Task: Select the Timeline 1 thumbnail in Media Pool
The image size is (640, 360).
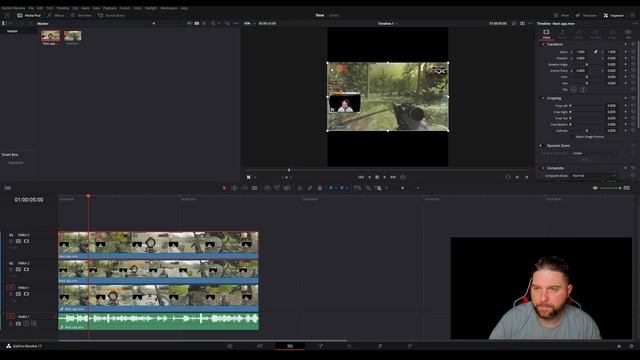Action: coord(73,36)
